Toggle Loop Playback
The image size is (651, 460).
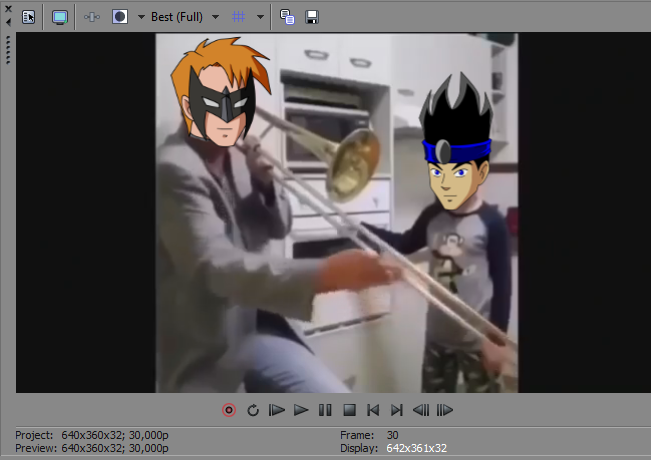pyautogui.click(x=253, y=410)
